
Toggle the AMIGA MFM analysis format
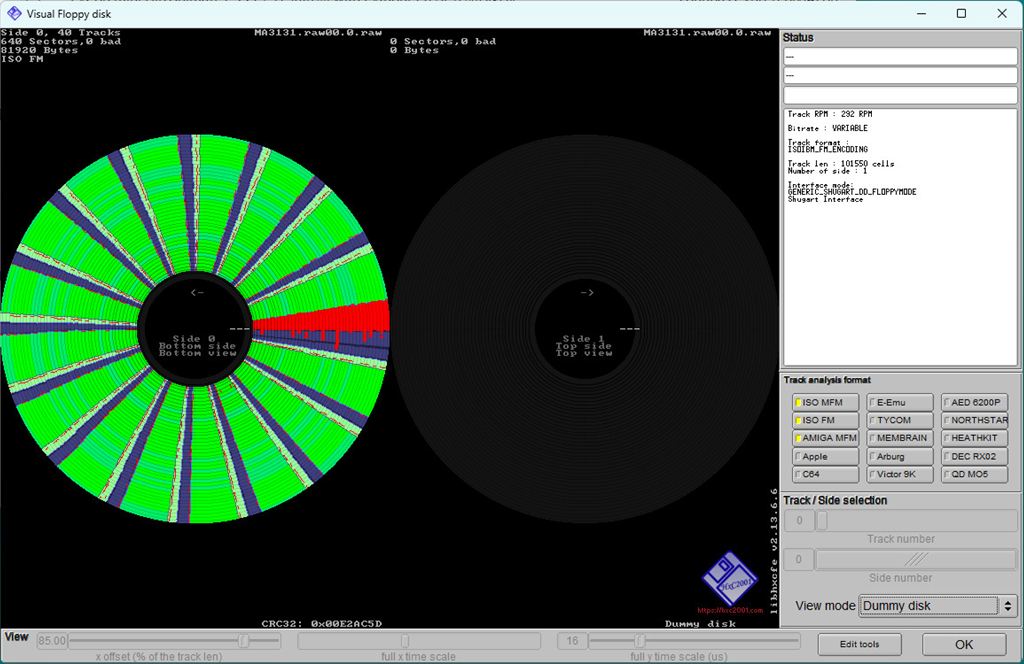point(825,438)
